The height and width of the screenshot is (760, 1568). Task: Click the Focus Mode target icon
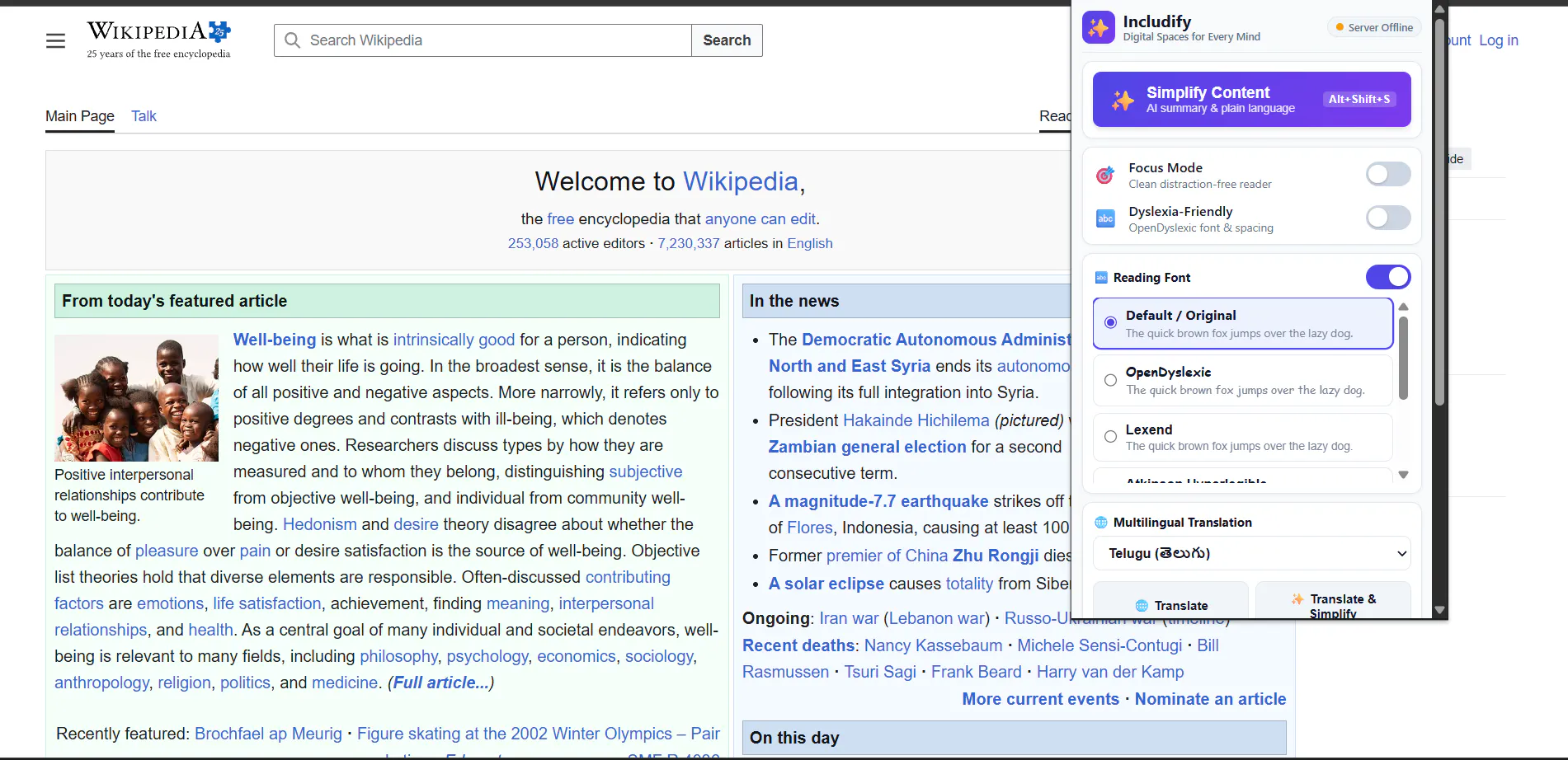click(x=1105, y=175)
